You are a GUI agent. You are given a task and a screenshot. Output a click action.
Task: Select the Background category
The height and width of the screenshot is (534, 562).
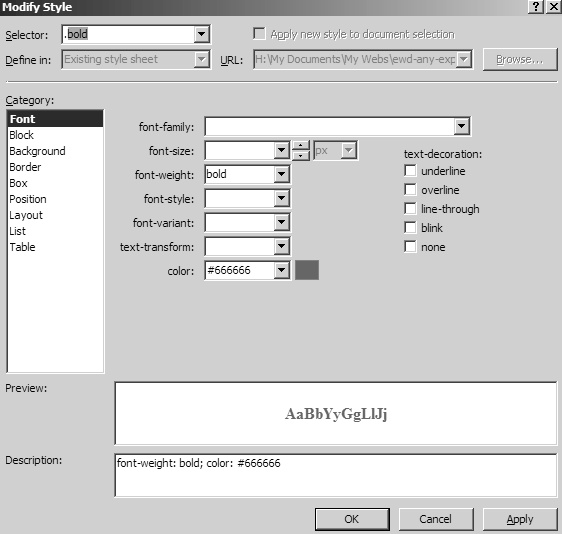click(x=37, y=151)
